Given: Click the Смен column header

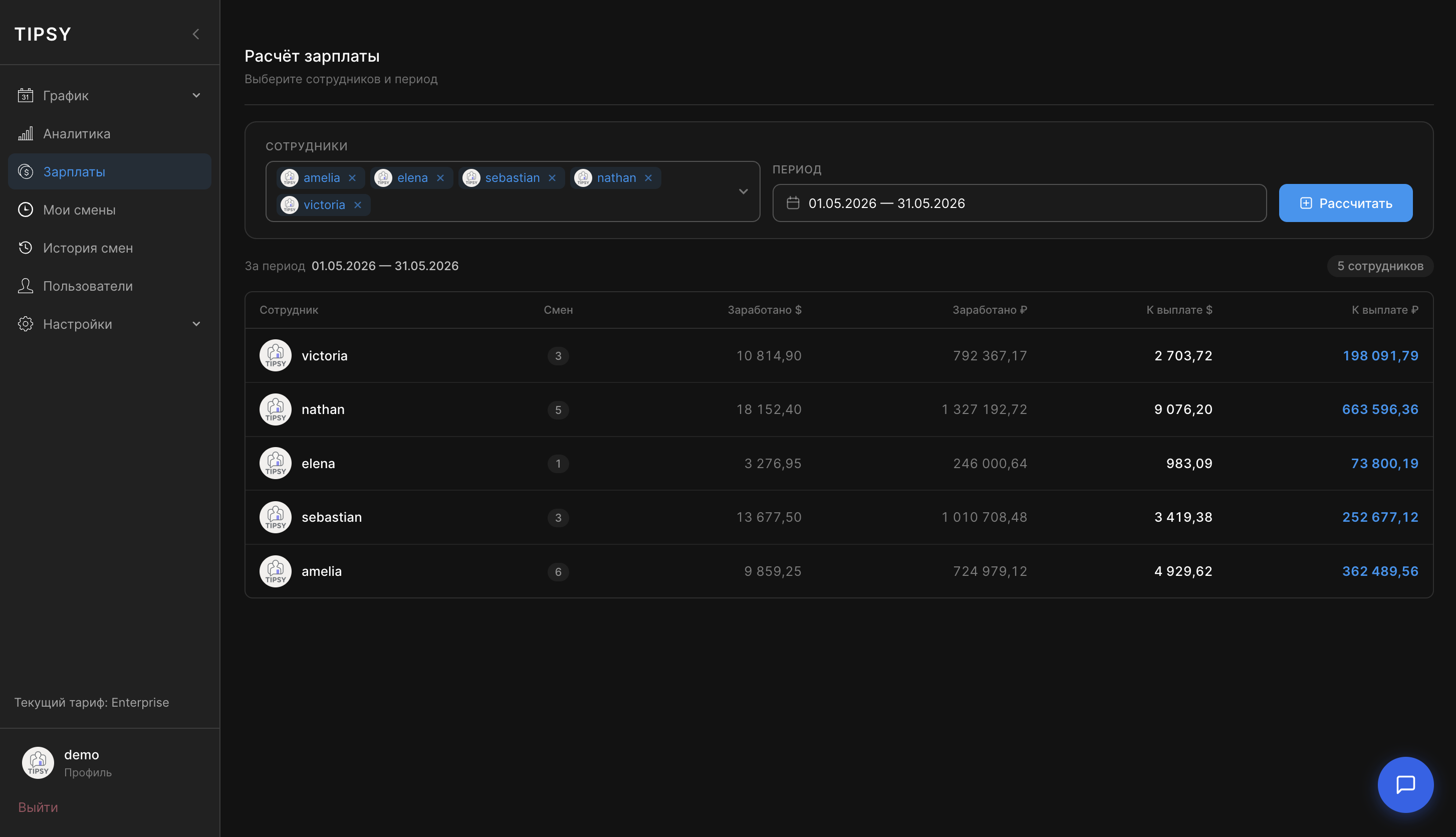Looking at the screenshot, I should [558, 310].
